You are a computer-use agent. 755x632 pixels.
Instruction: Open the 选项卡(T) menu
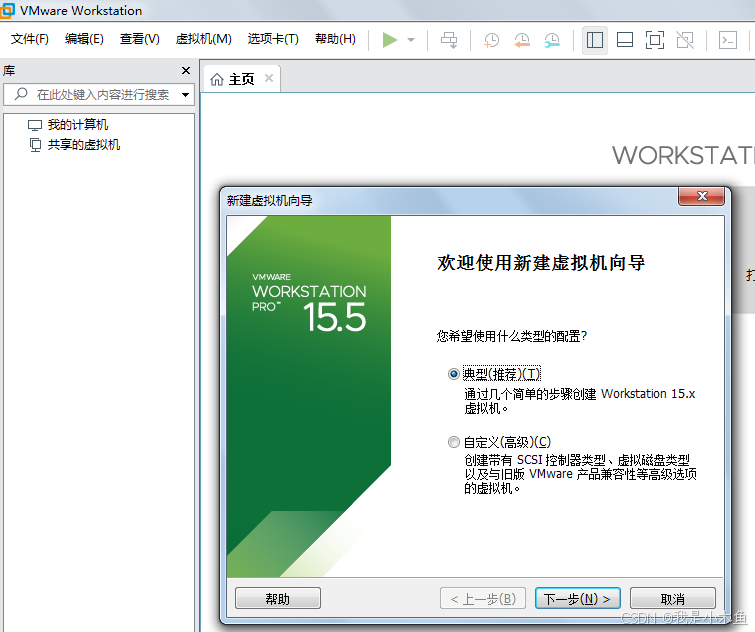(x=273, y=39)
